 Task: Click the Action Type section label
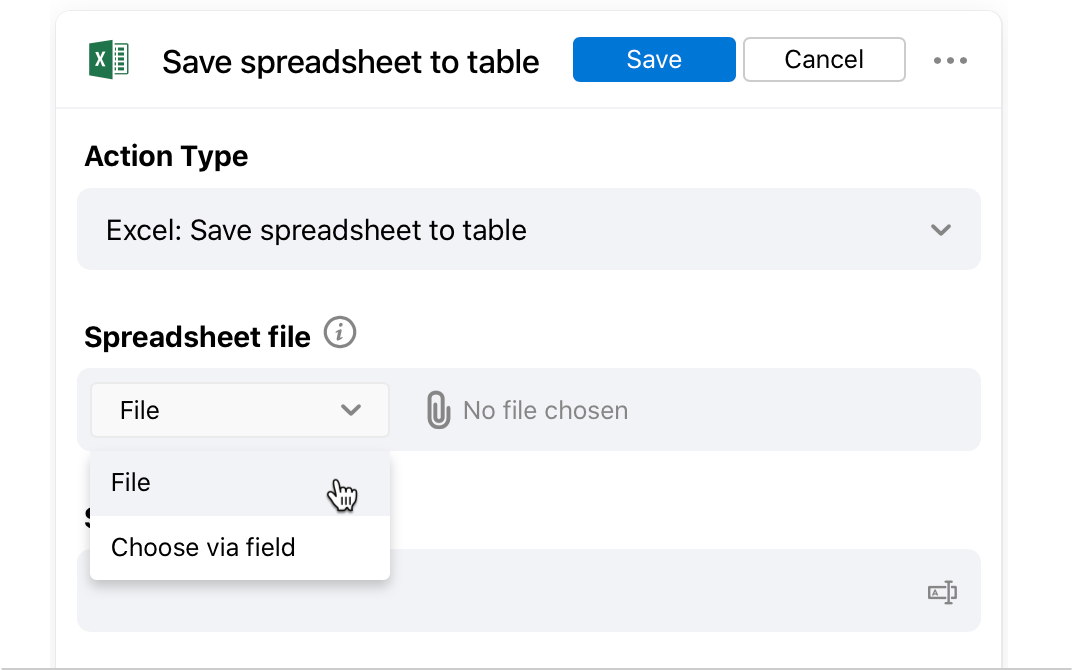166,157
